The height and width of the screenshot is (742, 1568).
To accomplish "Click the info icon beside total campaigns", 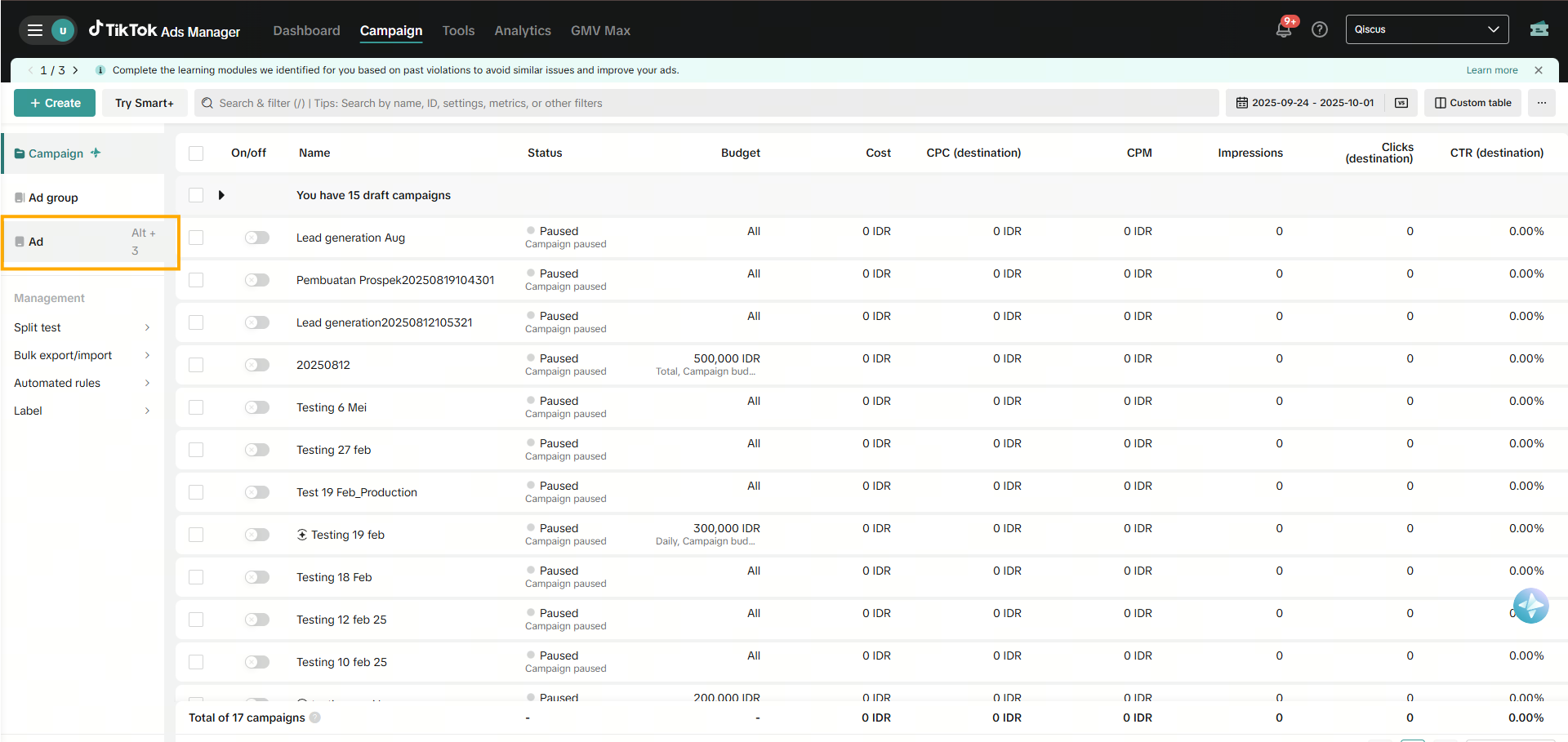I will 315,718.
